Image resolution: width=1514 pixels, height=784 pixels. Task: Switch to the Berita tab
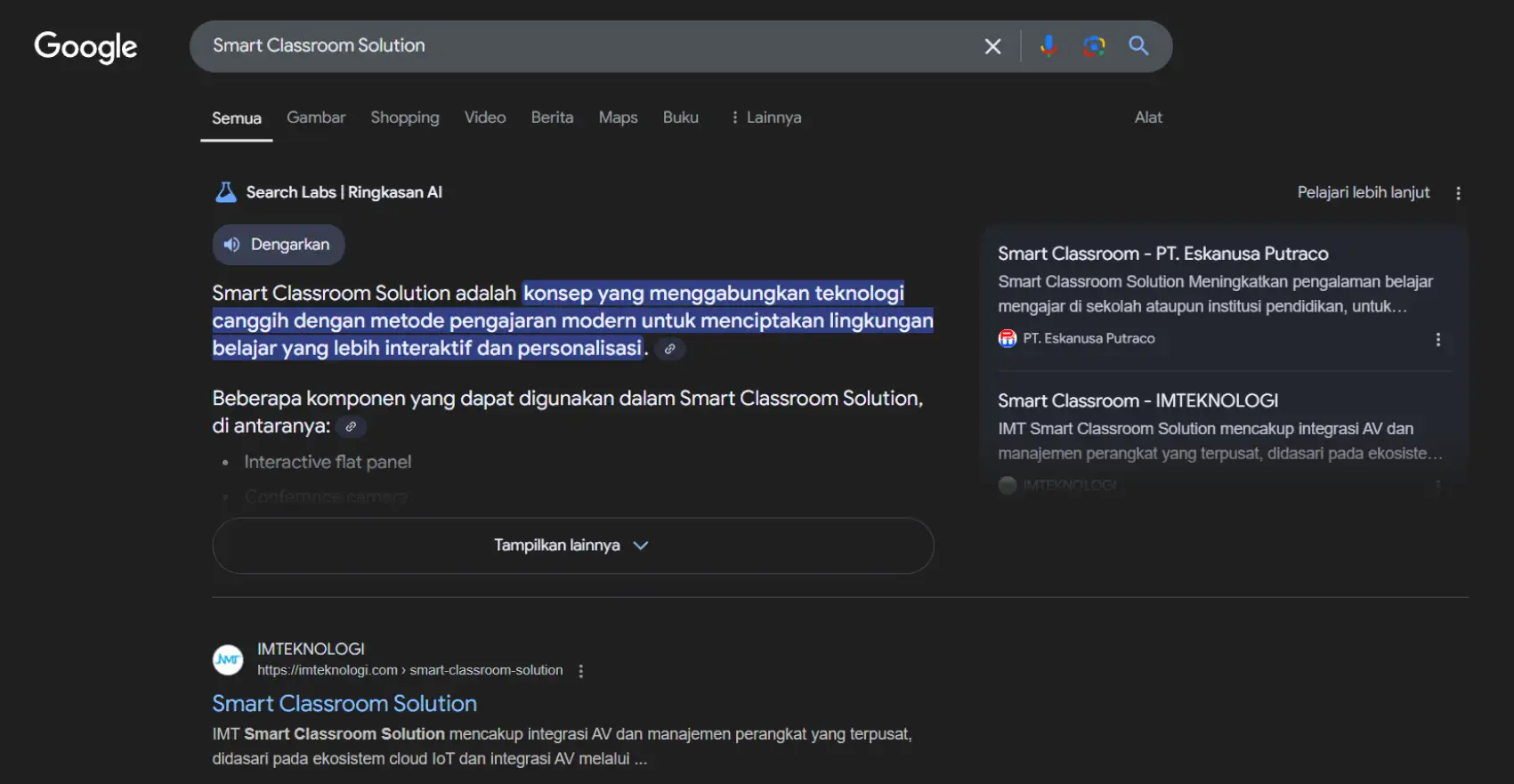coord(552,117)
